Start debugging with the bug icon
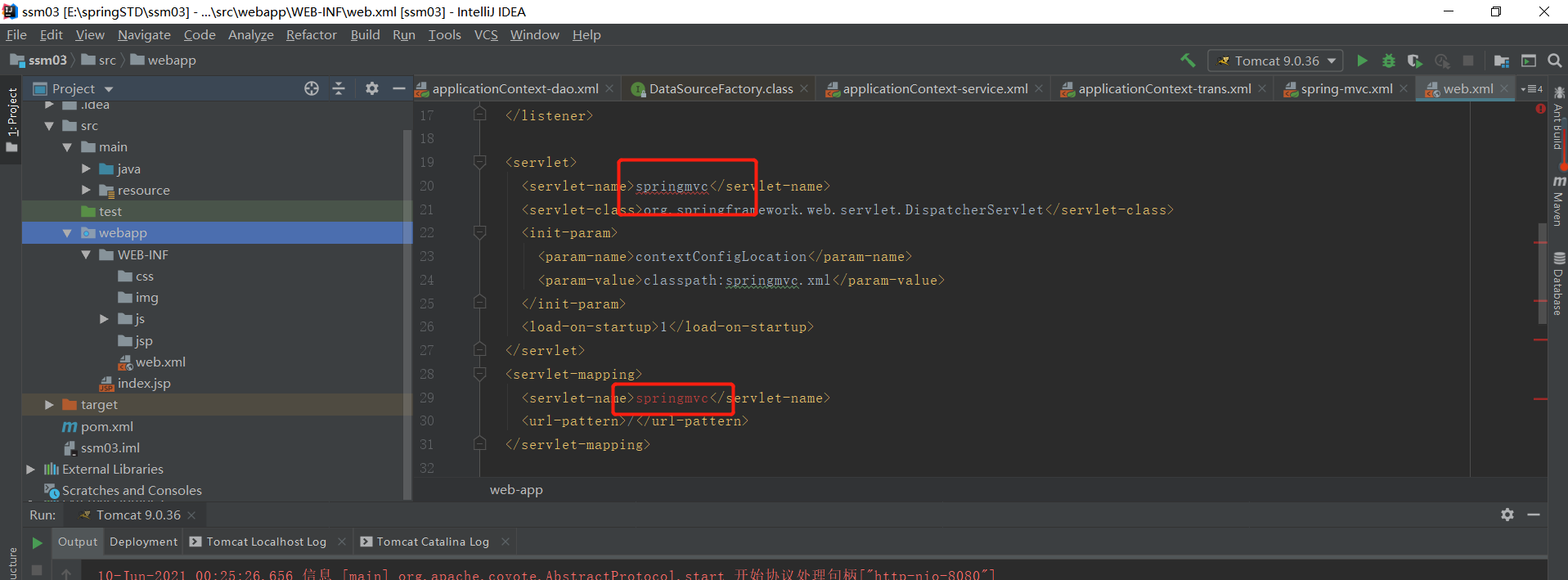Image resolution: width=1568 pixels, height=580 pixels. point(1389,61)
